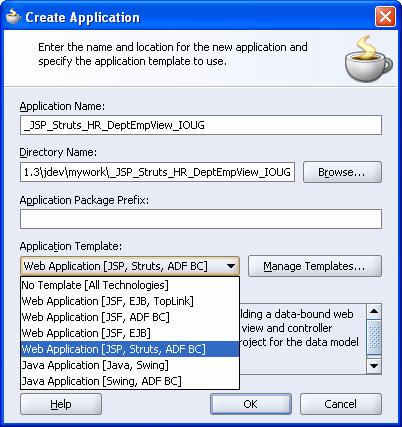Click the Browse... button
The image size is (402, 427).
tap(342, 172)
